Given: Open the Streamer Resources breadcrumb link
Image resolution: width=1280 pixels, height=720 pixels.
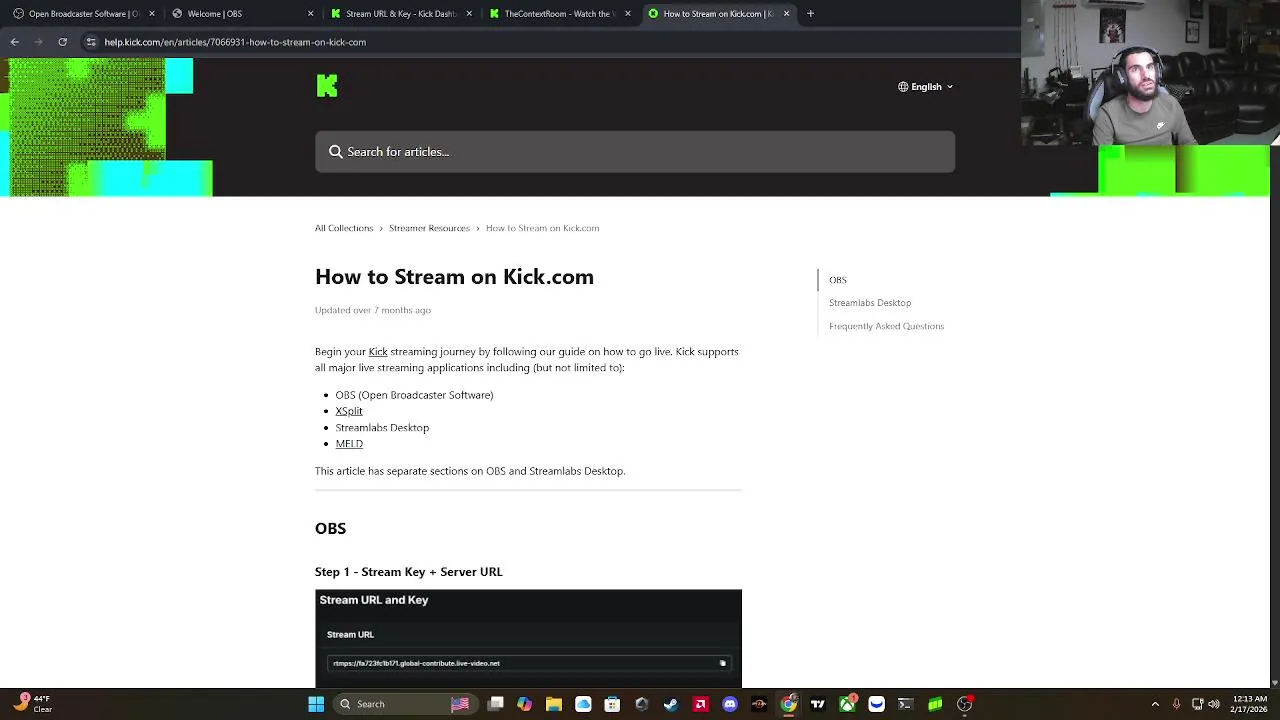Looking at the screenshot, I should (x=429, y=228).
